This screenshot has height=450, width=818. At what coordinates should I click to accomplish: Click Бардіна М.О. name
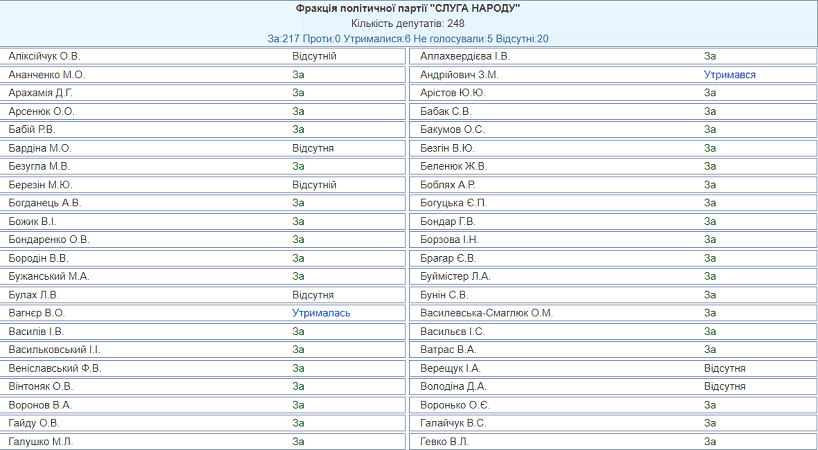click(x=40, y=148)
